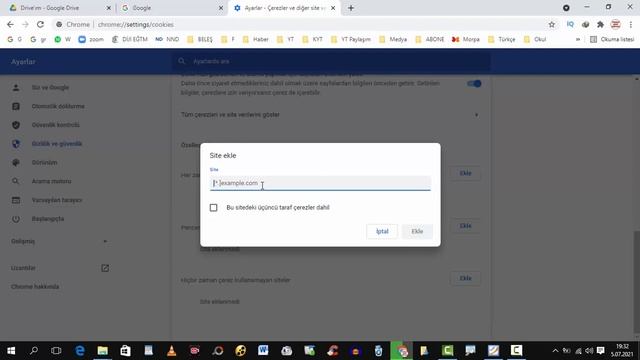Viewport: 640px width, 360px height.
Task: Open Microsoft Store from taskbar
Action: pyautogui.click(x=125, y=351)
